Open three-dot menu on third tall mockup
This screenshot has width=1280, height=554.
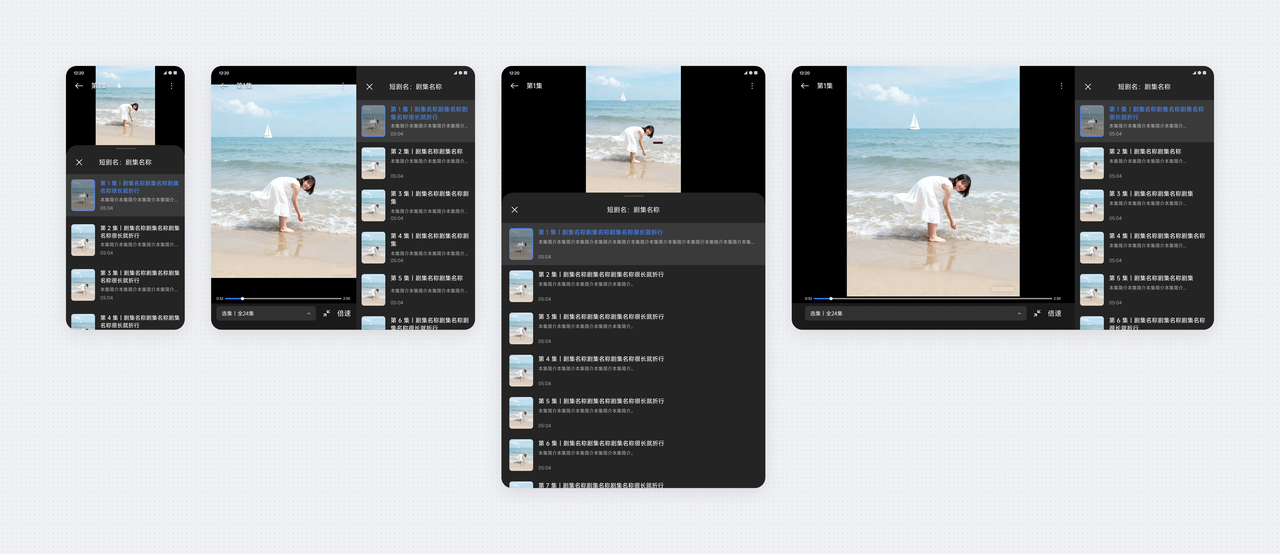coord(752,86)
